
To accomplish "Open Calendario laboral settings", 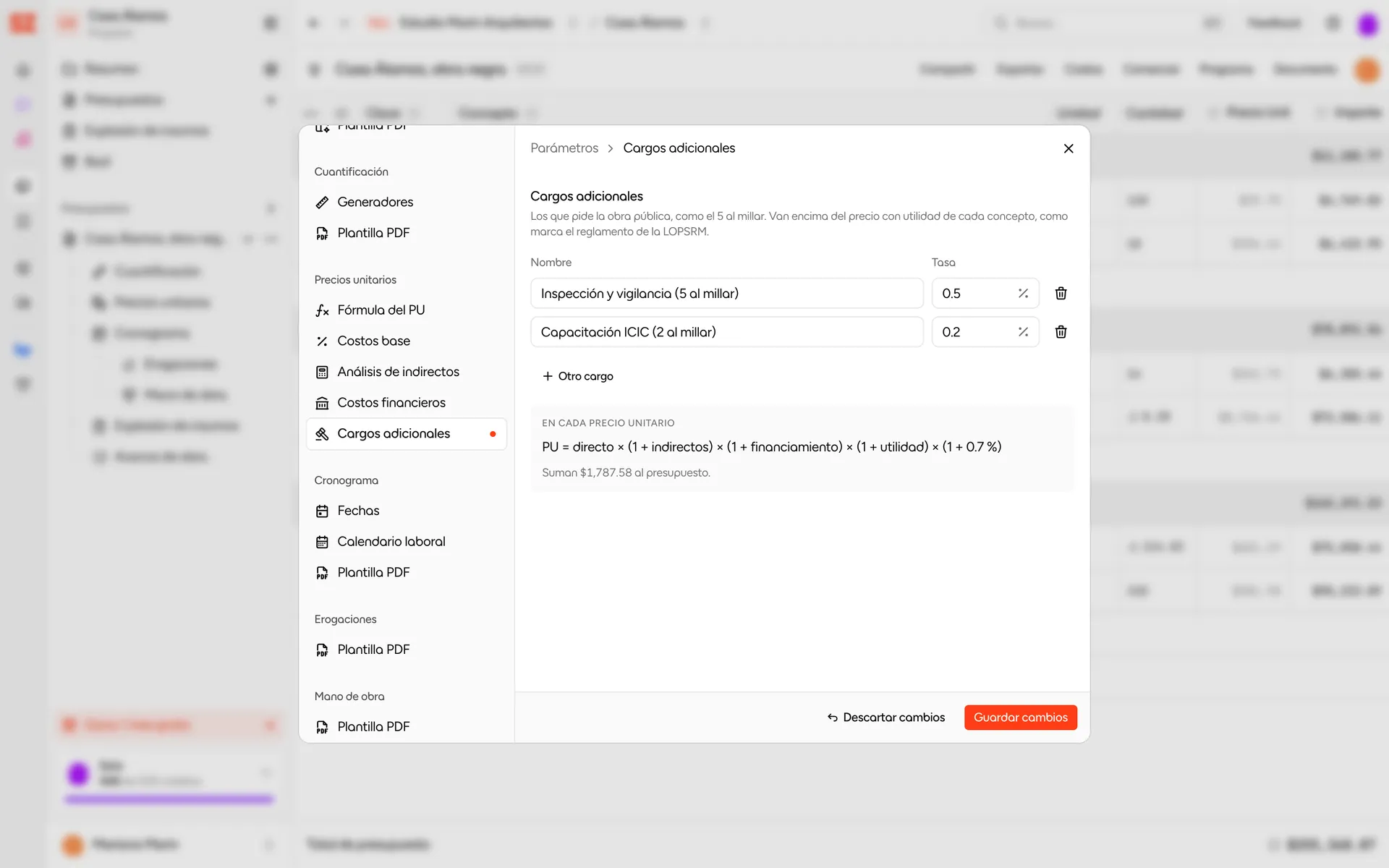I will tap(407, 541).
